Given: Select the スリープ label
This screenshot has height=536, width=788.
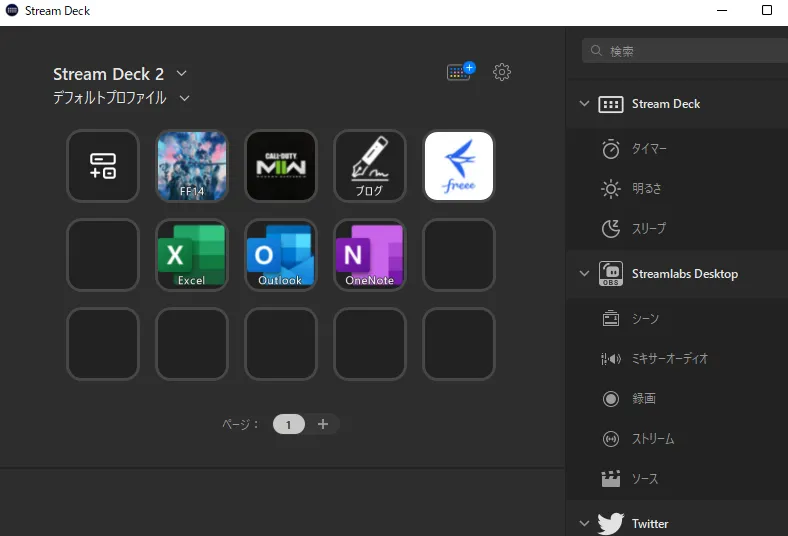Looking at the screenshot, I should [x=649, y=229].
